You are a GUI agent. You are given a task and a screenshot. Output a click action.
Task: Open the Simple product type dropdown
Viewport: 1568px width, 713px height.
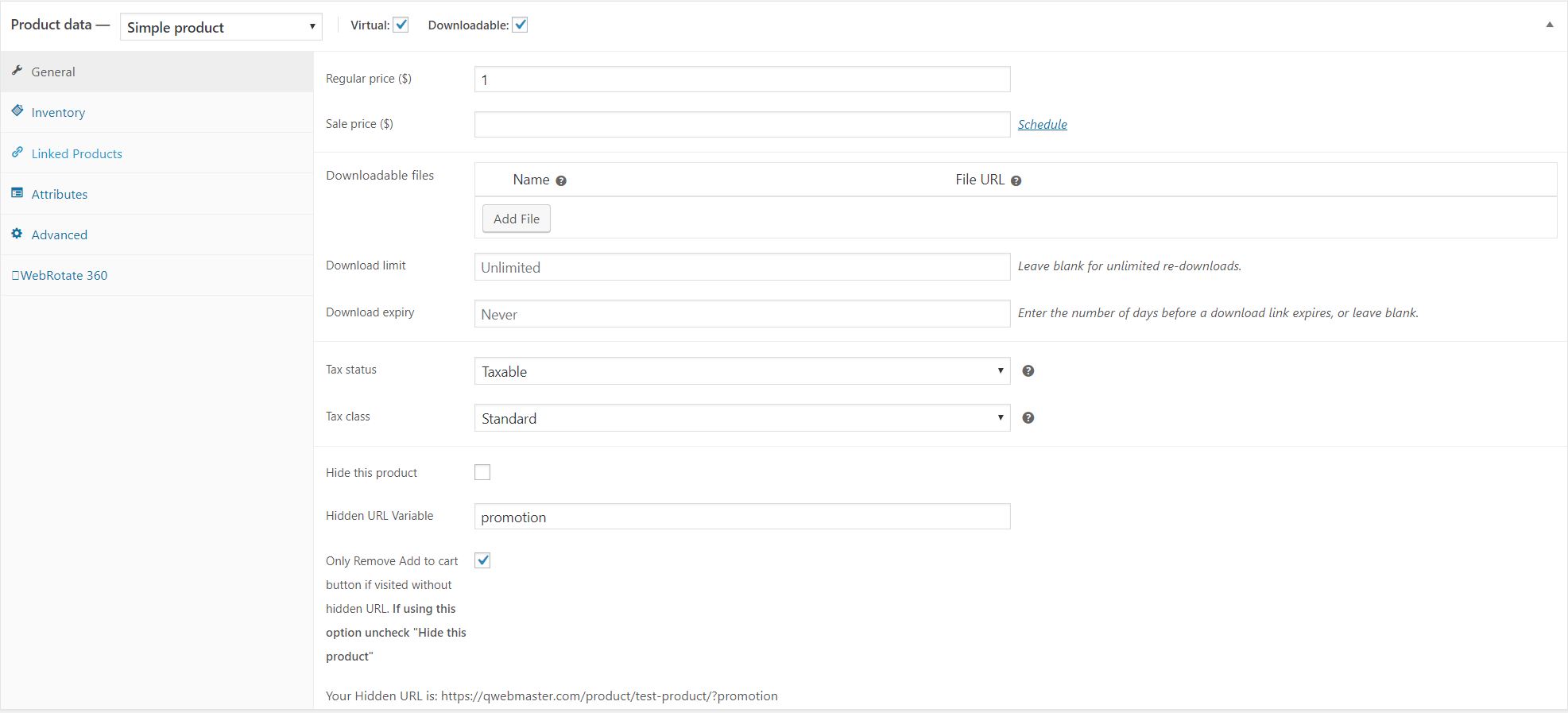click(221, 27)
